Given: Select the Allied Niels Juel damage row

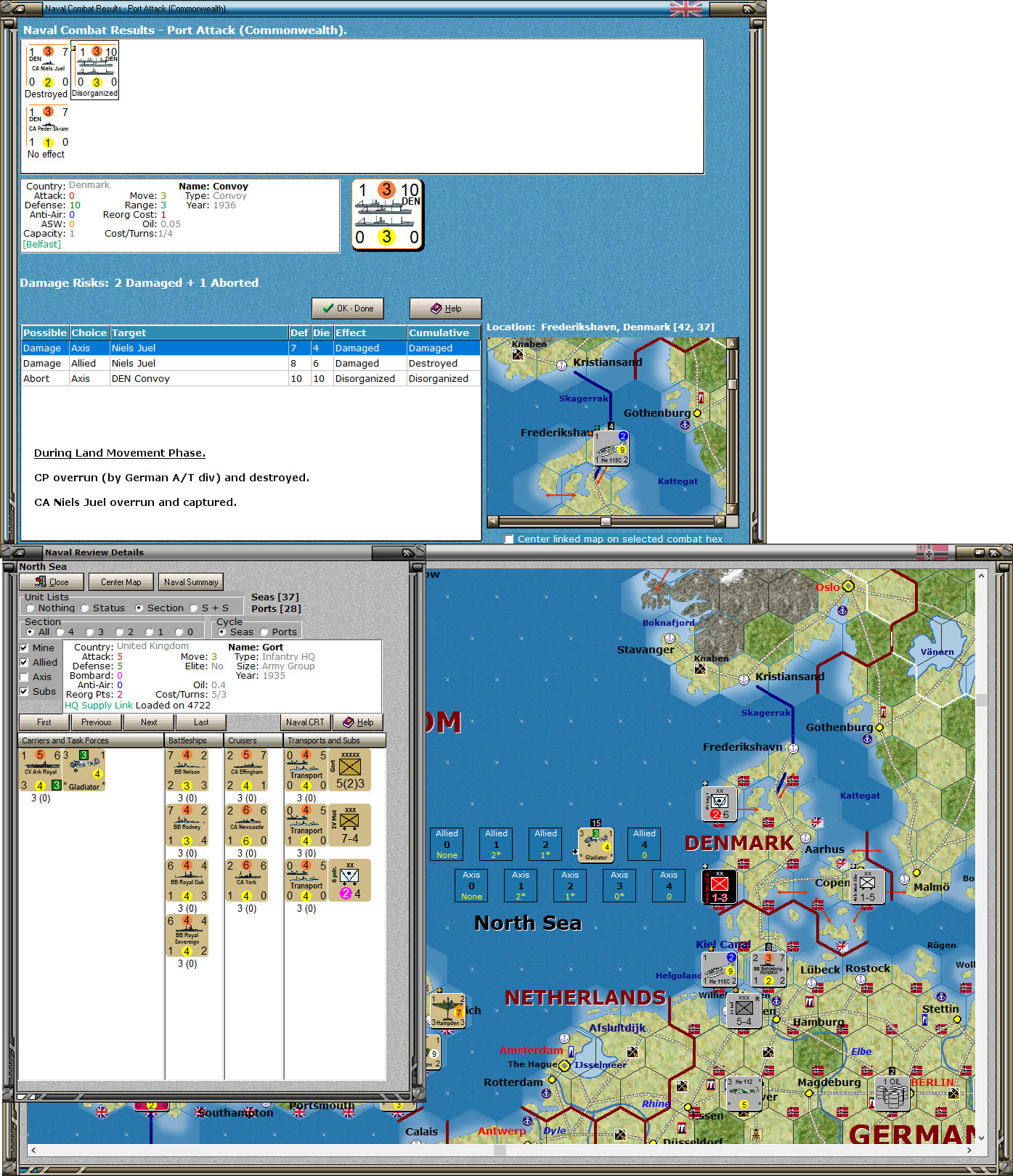Looking at the screenshot, I should [x=251, y=363].
